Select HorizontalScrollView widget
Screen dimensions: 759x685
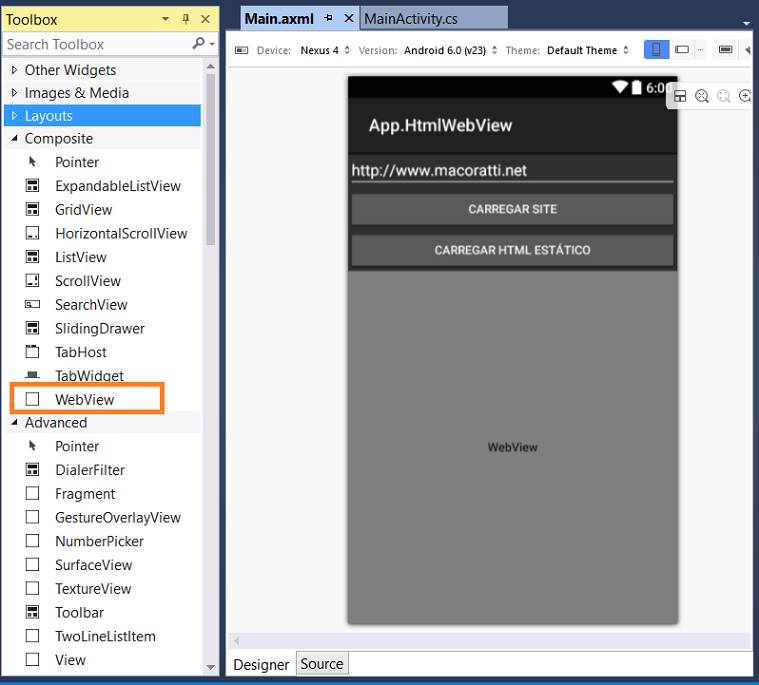click(x=121, y=233)
